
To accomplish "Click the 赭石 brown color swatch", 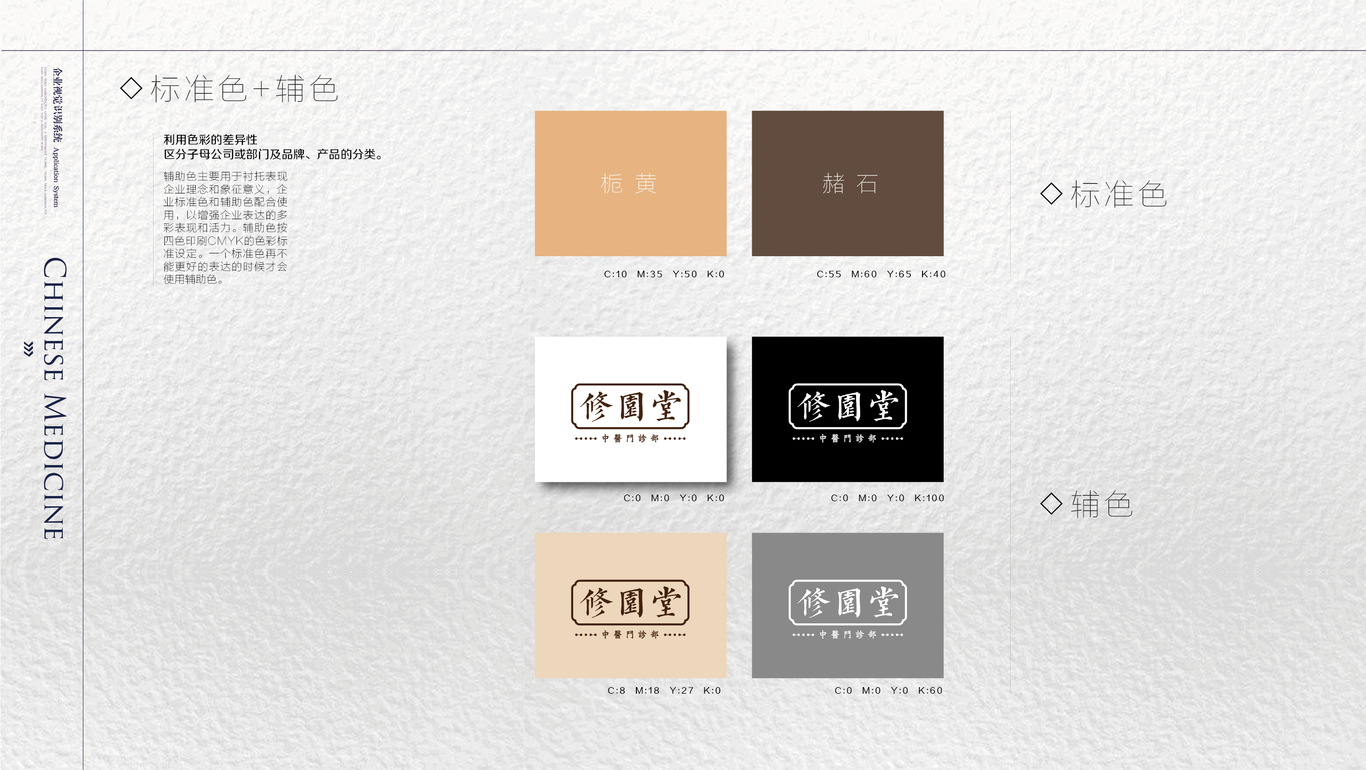I will [848, 183].
